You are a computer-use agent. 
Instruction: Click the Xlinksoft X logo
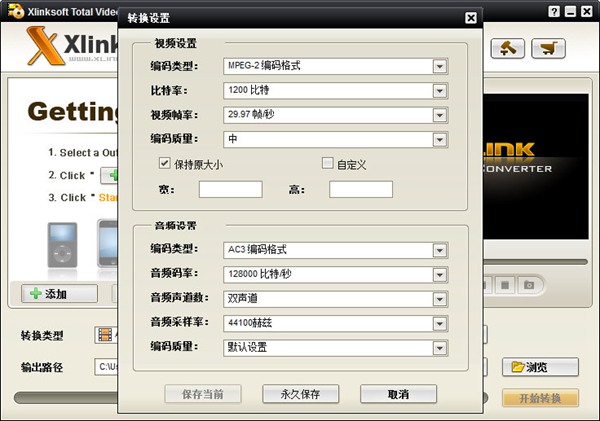click(46, 46)
